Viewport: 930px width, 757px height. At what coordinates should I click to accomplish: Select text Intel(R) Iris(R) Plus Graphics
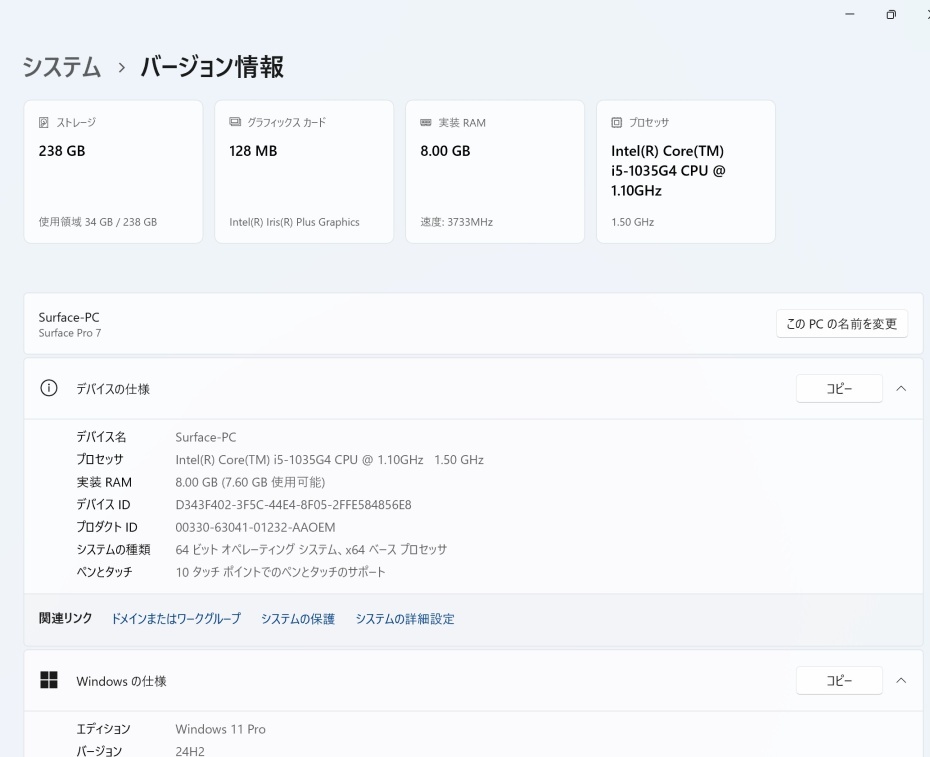[x=294, y=222]
